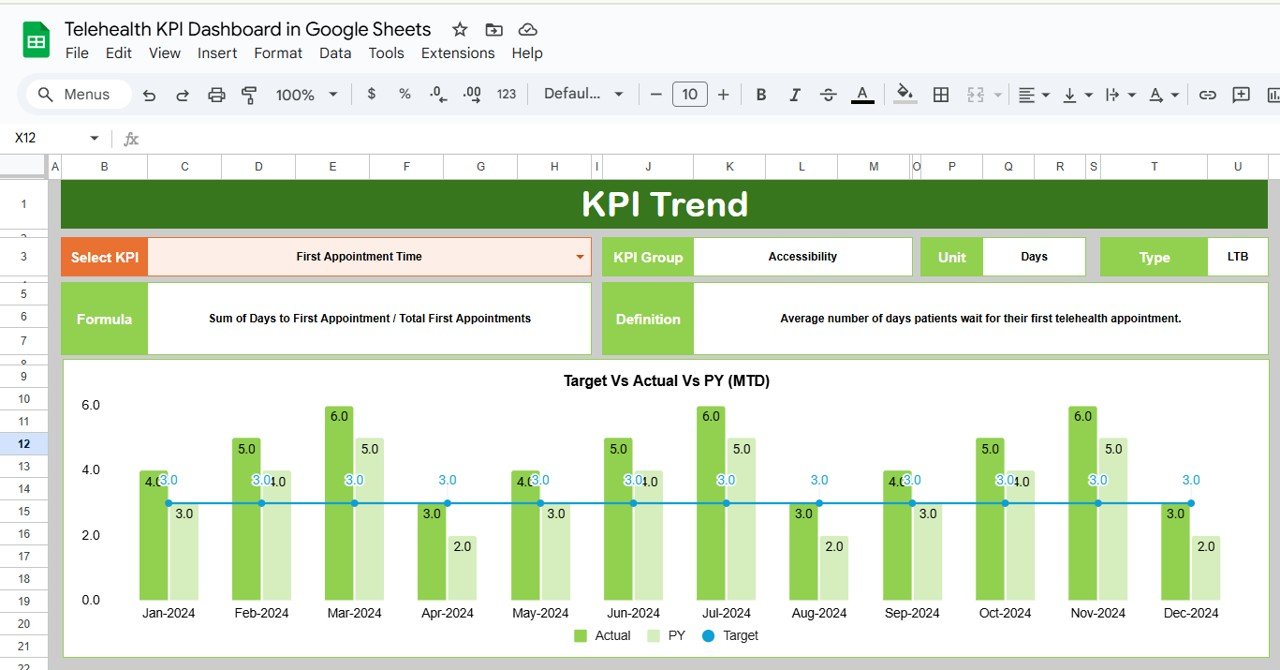Open the Select KPI dropdown arrow

click(579, 257)
